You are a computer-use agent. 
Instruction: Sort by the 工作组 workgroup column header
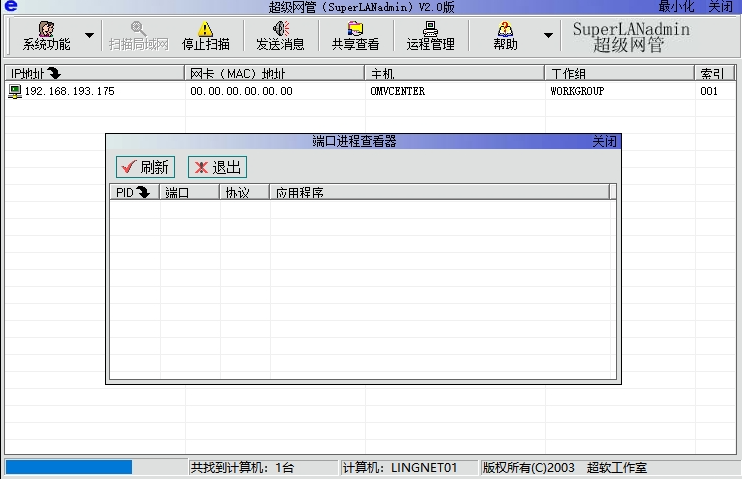coord(620,73)
